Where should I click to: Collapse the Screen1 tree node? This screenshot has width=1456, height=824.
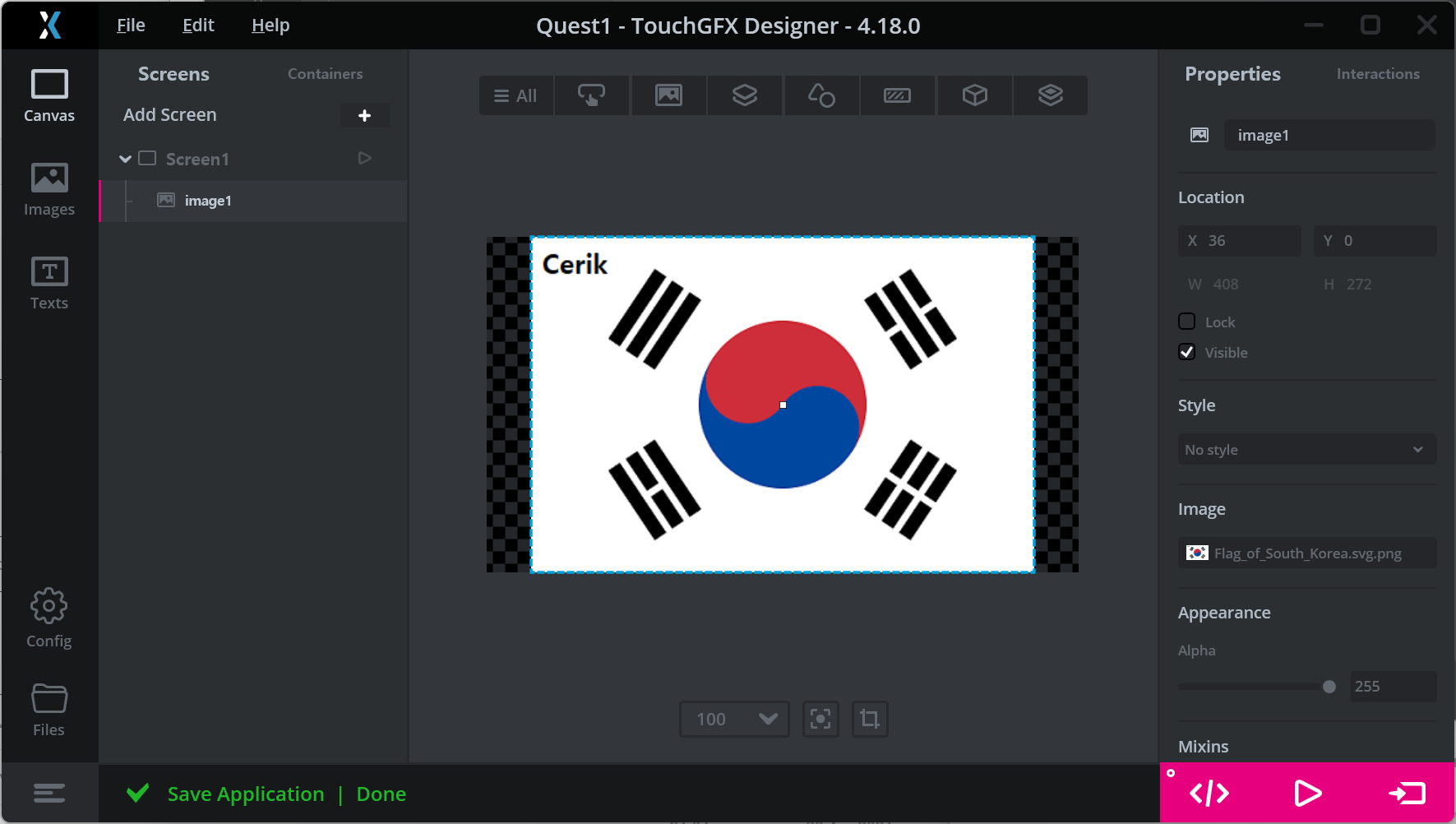point(125,159)
